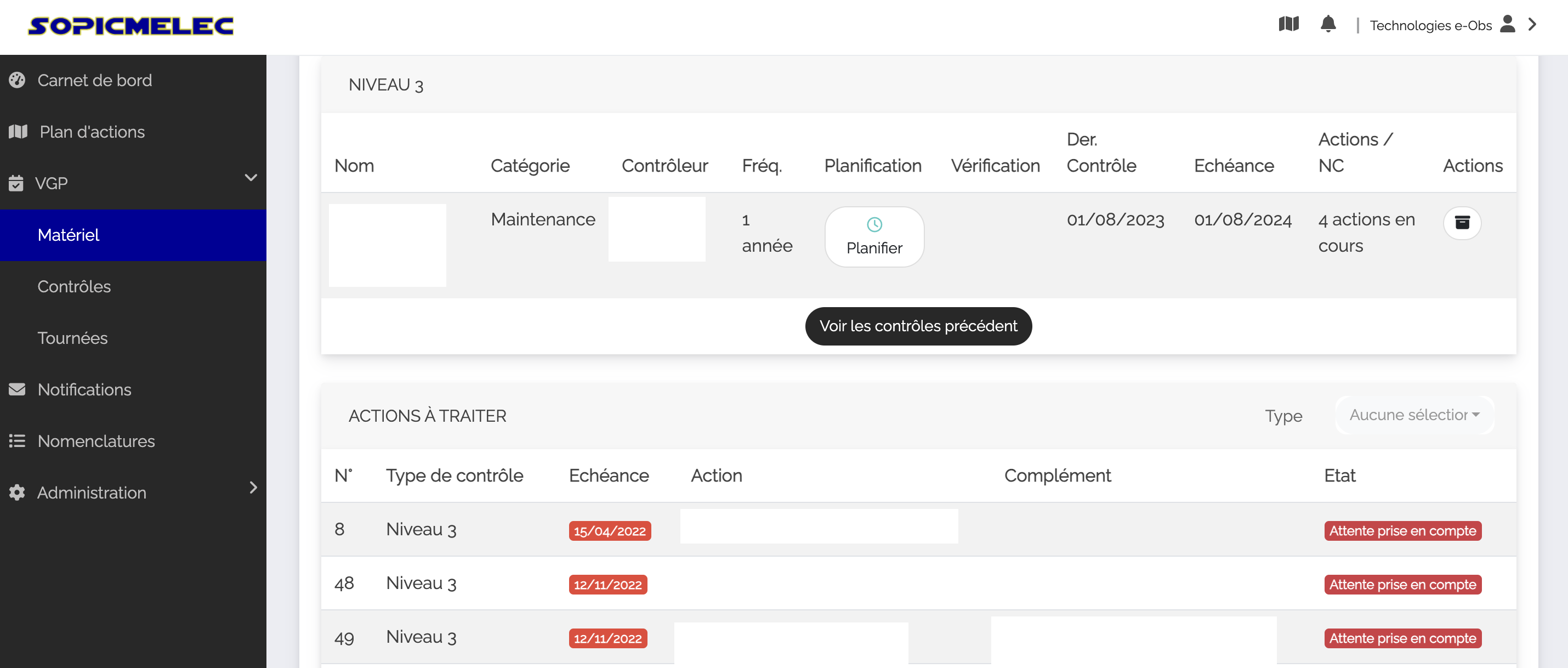Click the Planifier button for maintenance

click(x=875, y=234)
